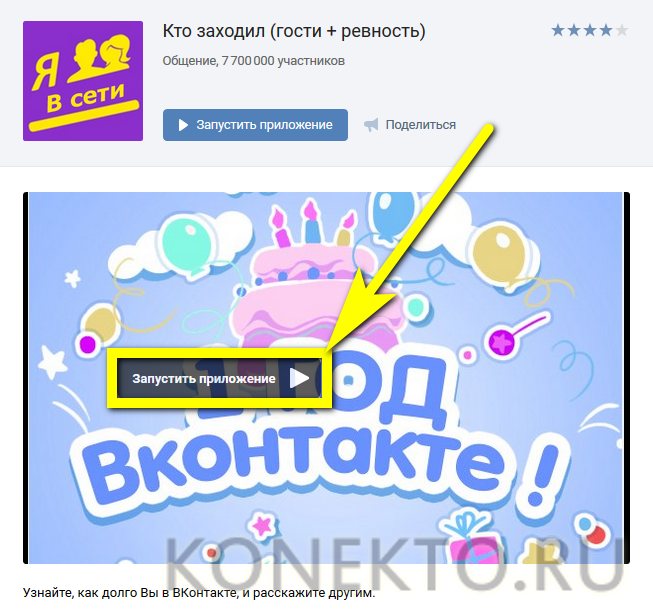Image resolution: width=653 pixels, height=610 pixels.
Task: Select the third rating star
Action: tap(590, 30)
